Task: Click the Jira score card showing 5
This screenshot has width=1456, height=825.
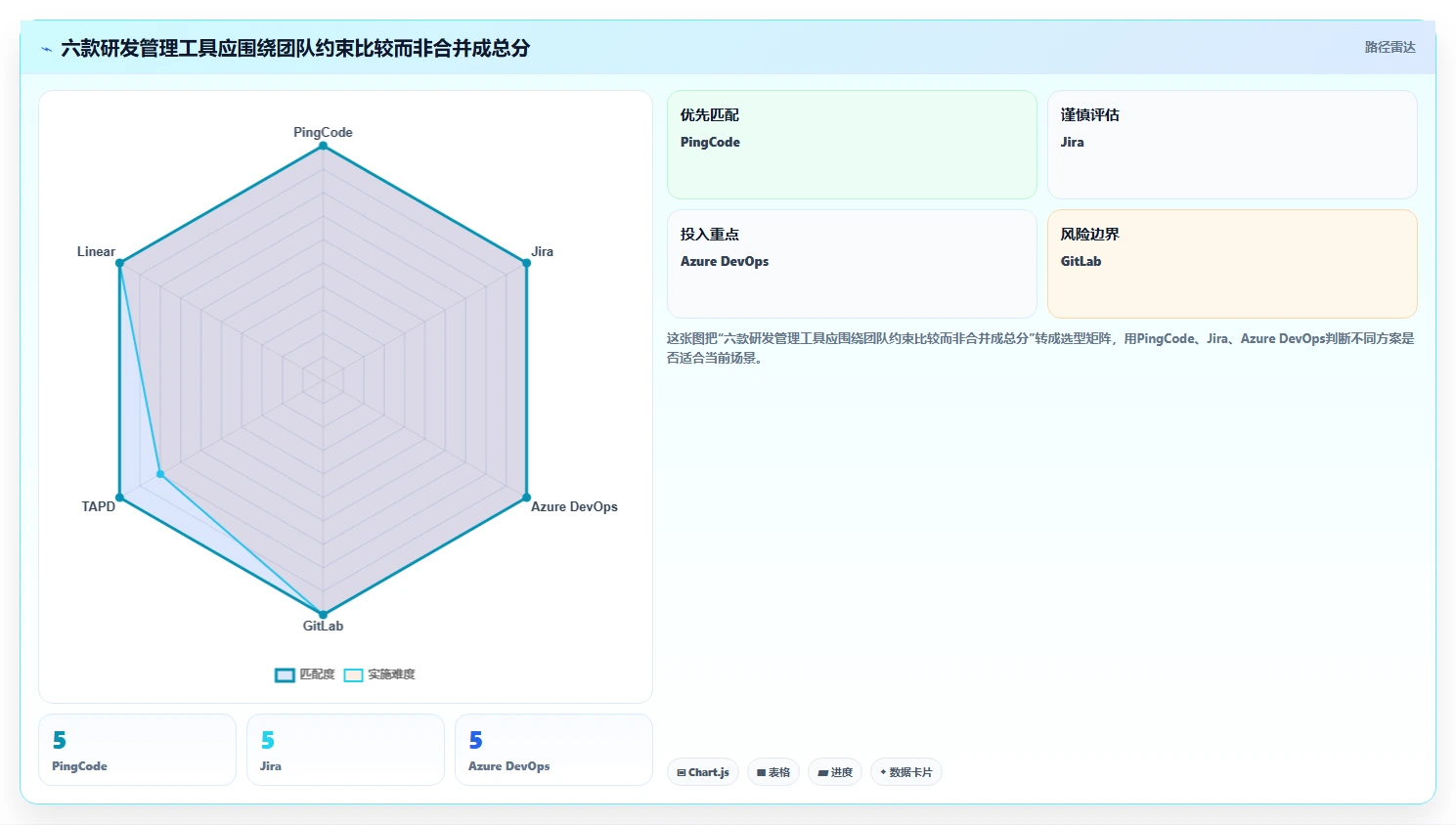Action: (345, 750)
